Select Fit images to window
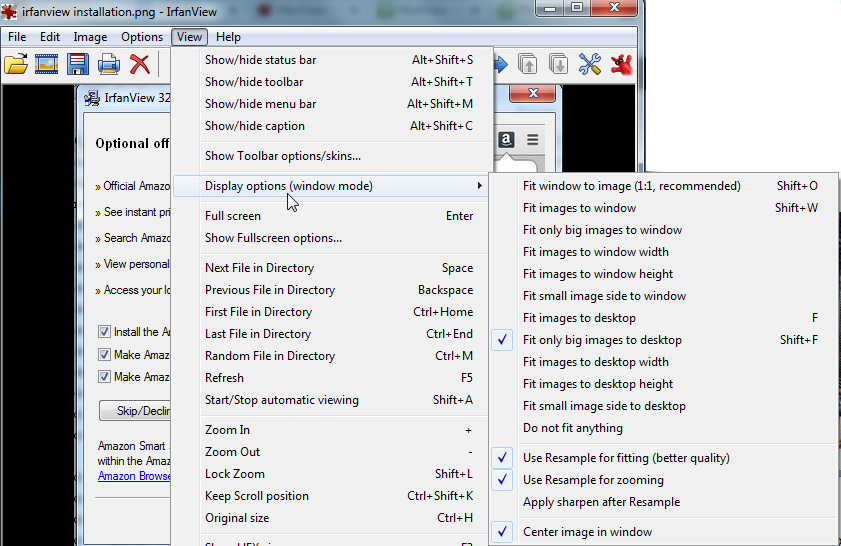This screenshot has height=546, width=841. 664,208
